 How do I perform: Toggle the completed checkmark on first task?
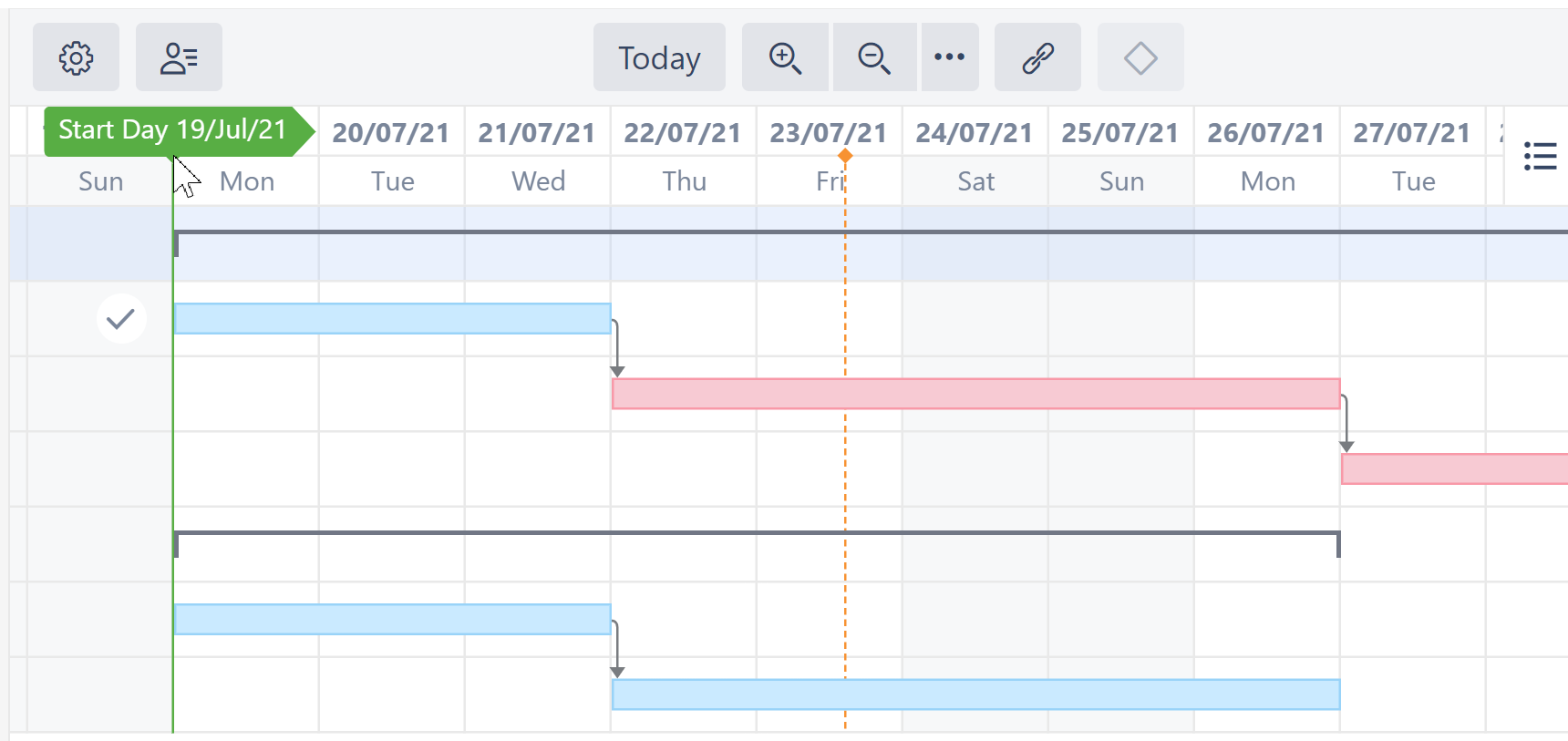point(121,319)
